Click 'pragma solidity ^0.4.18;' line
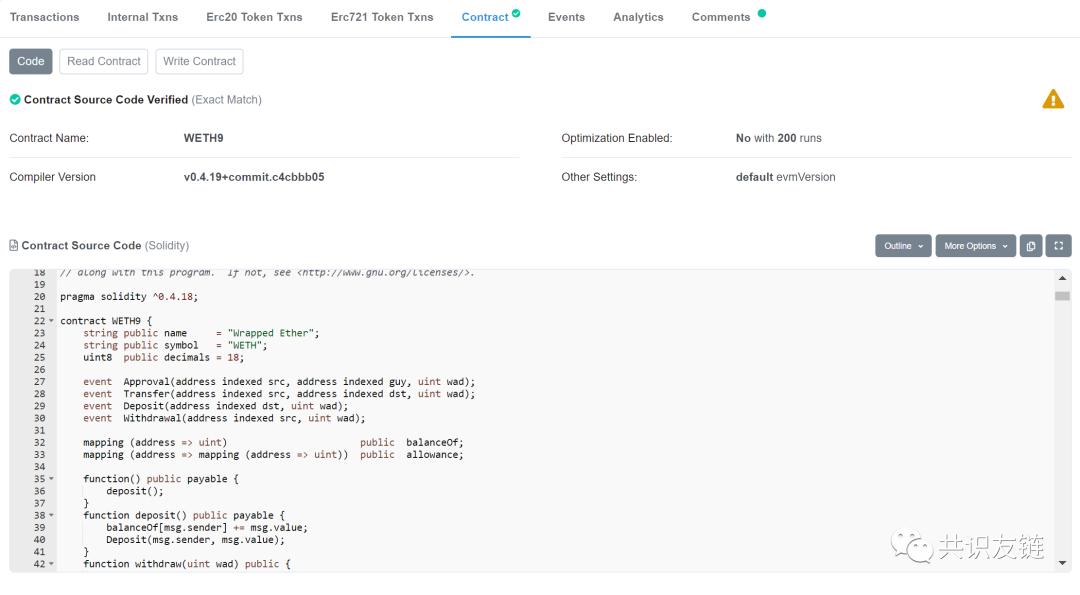The height and width of the screenshot is (595, 1080). 129,297
